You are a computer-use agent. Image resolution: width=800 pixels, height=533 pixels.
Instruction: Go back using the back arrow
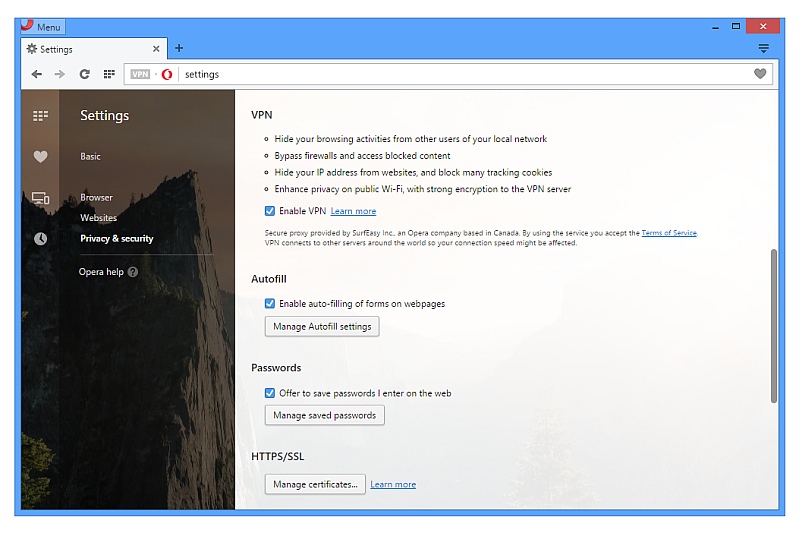click(37, 74)
